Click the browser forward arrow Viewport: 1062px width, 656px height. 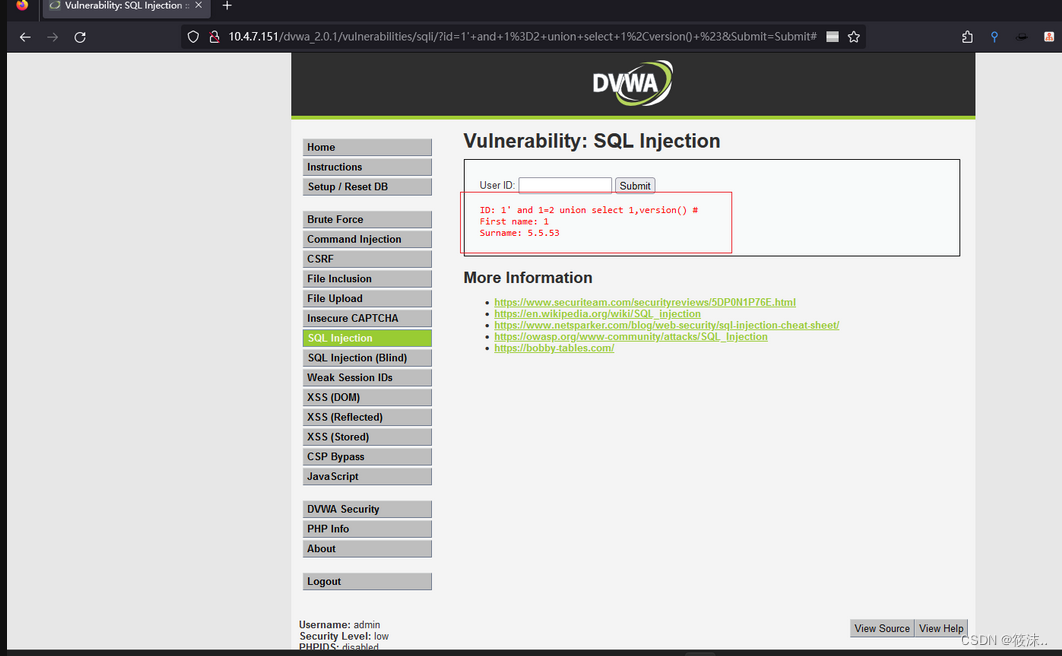pos(53,37)
